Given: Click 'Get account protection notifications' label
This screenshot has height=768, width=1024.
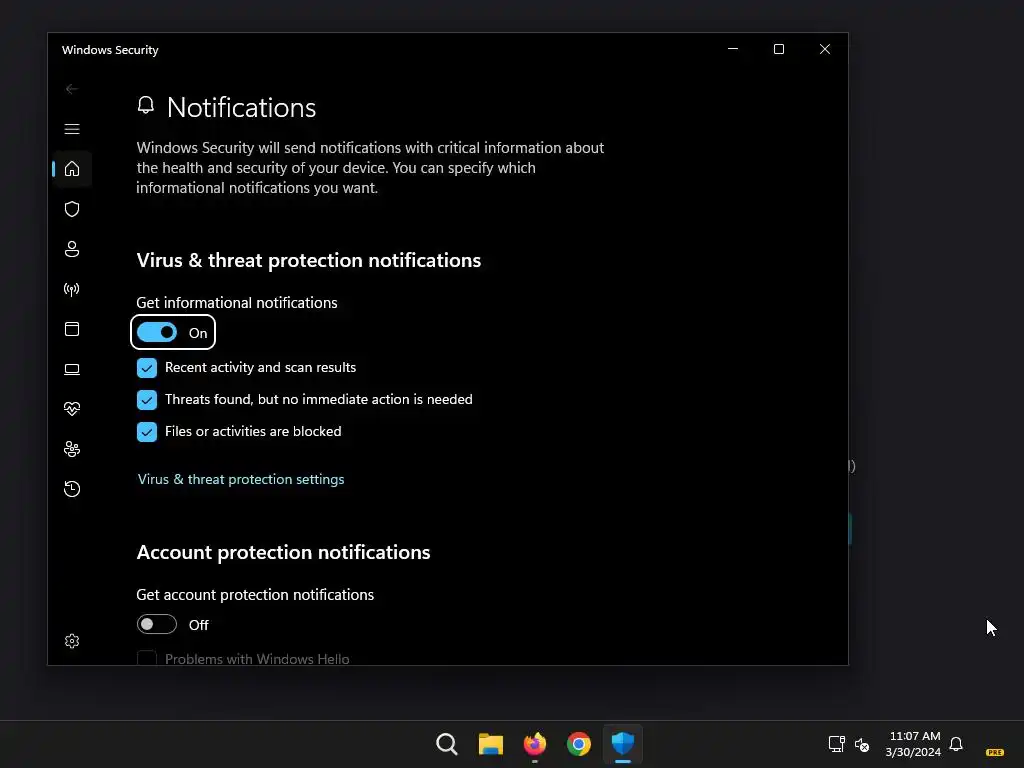Looking at the screenshot, I should point(255,595).
